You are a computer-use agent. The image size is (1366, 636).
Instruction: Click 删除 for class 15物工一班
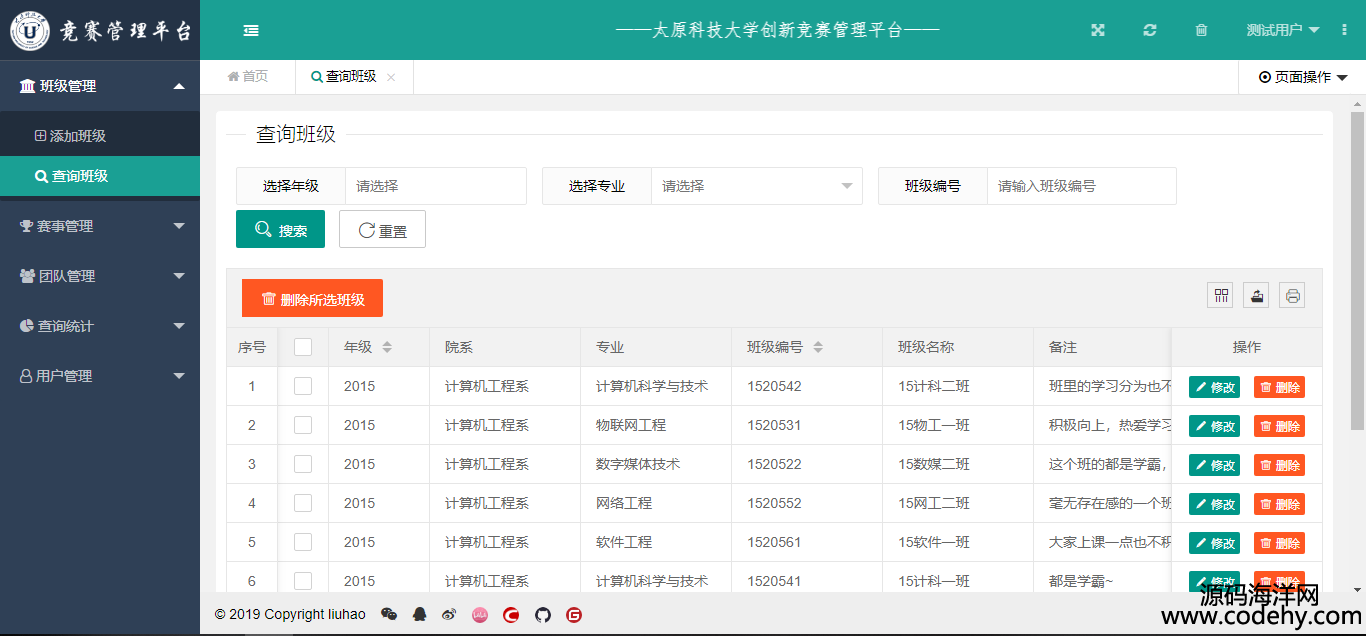click(x=1279, y=426)
